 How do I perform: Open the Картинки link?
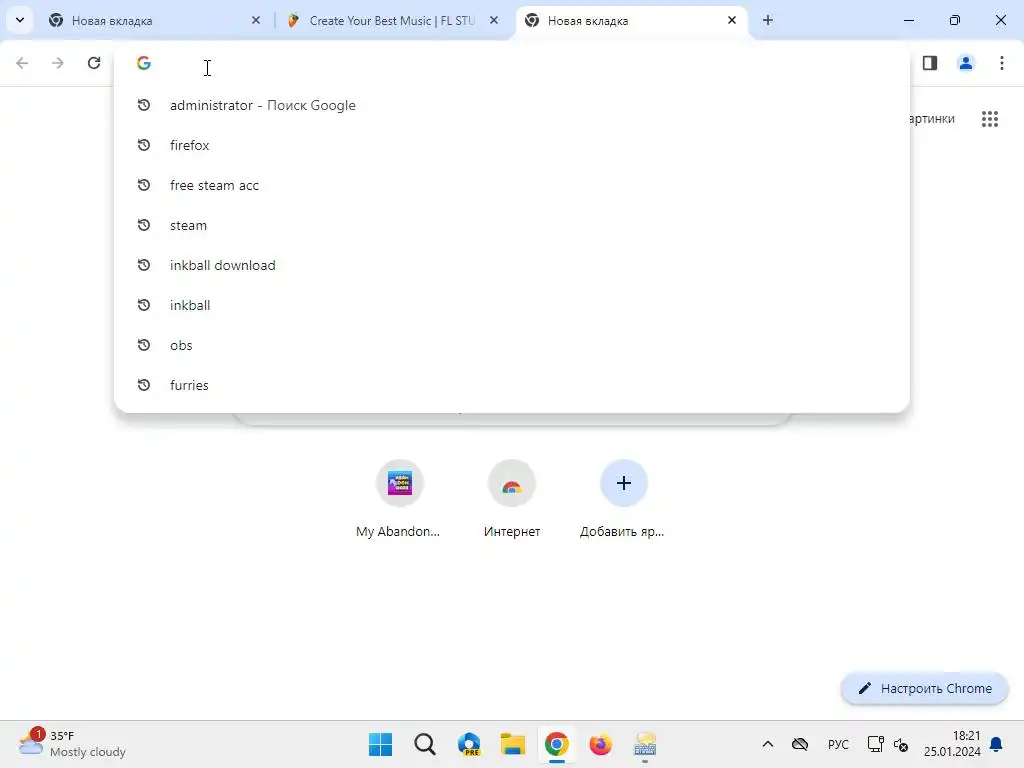tap(933, 119)
